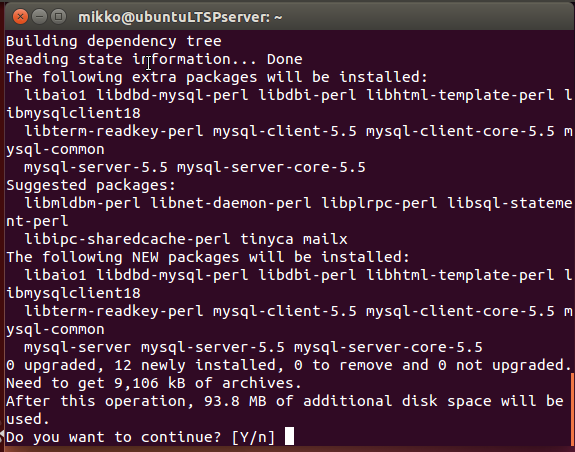The height and width of the screenshot is (452, 575).
Task: Maximize the terminal window
Action: coord(58,16)
